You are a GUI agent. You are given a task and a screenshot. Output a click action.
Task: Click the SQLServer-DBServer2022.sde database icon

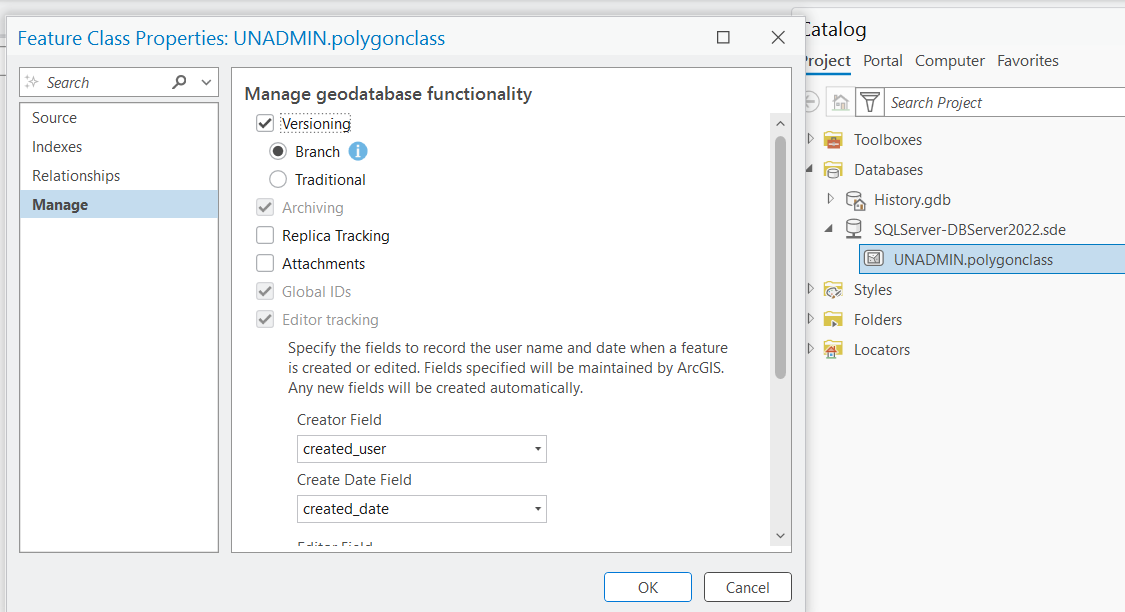(x=853, y=228)
